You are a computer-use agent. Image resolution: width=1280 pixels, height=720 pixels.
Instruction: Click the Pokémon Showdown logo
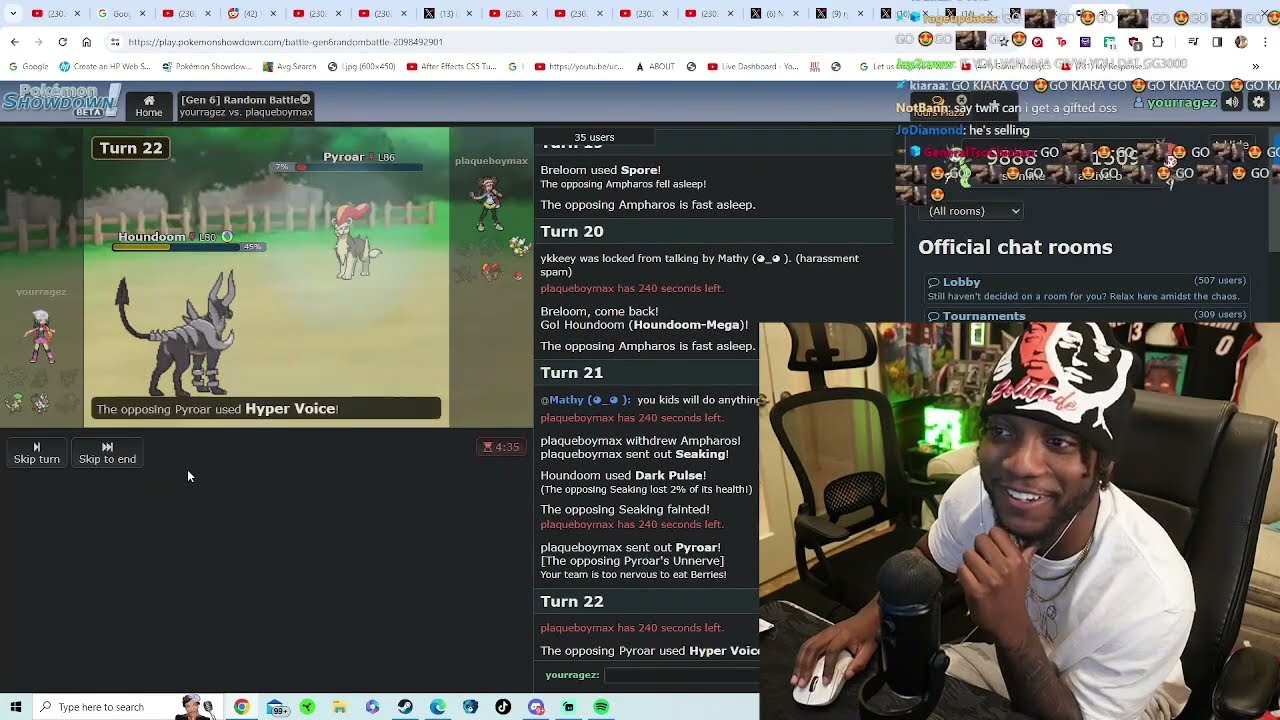click(60, 101)
